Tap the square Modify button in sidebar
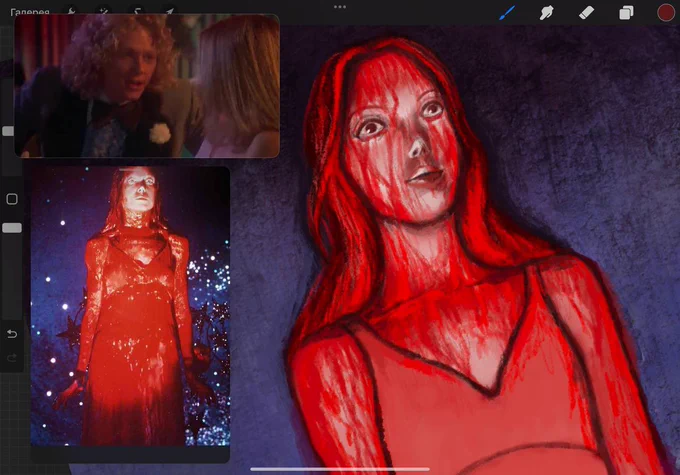The width and height of the screenshot is (680, 475). 12,199
